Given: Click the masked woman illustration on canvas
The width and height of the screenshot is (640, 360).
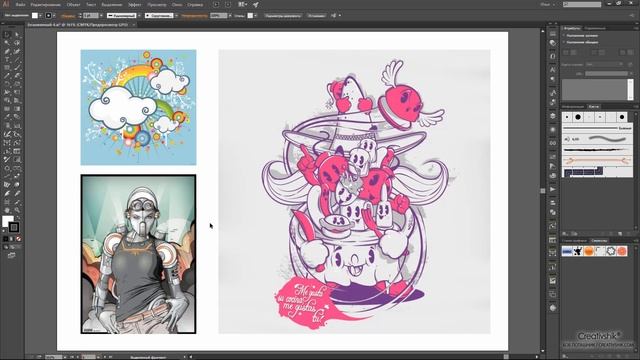Looking at the screenshot, I should [138, 254].
